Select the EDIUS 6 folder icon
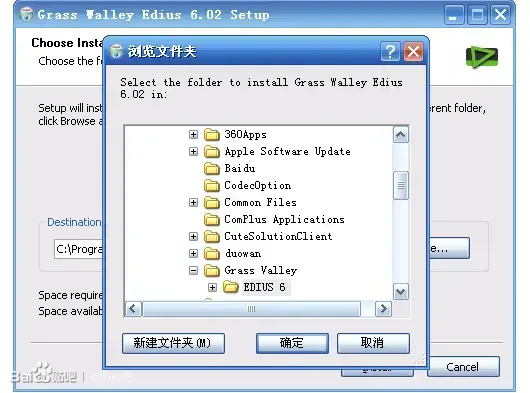 click(x=231, y=287)
